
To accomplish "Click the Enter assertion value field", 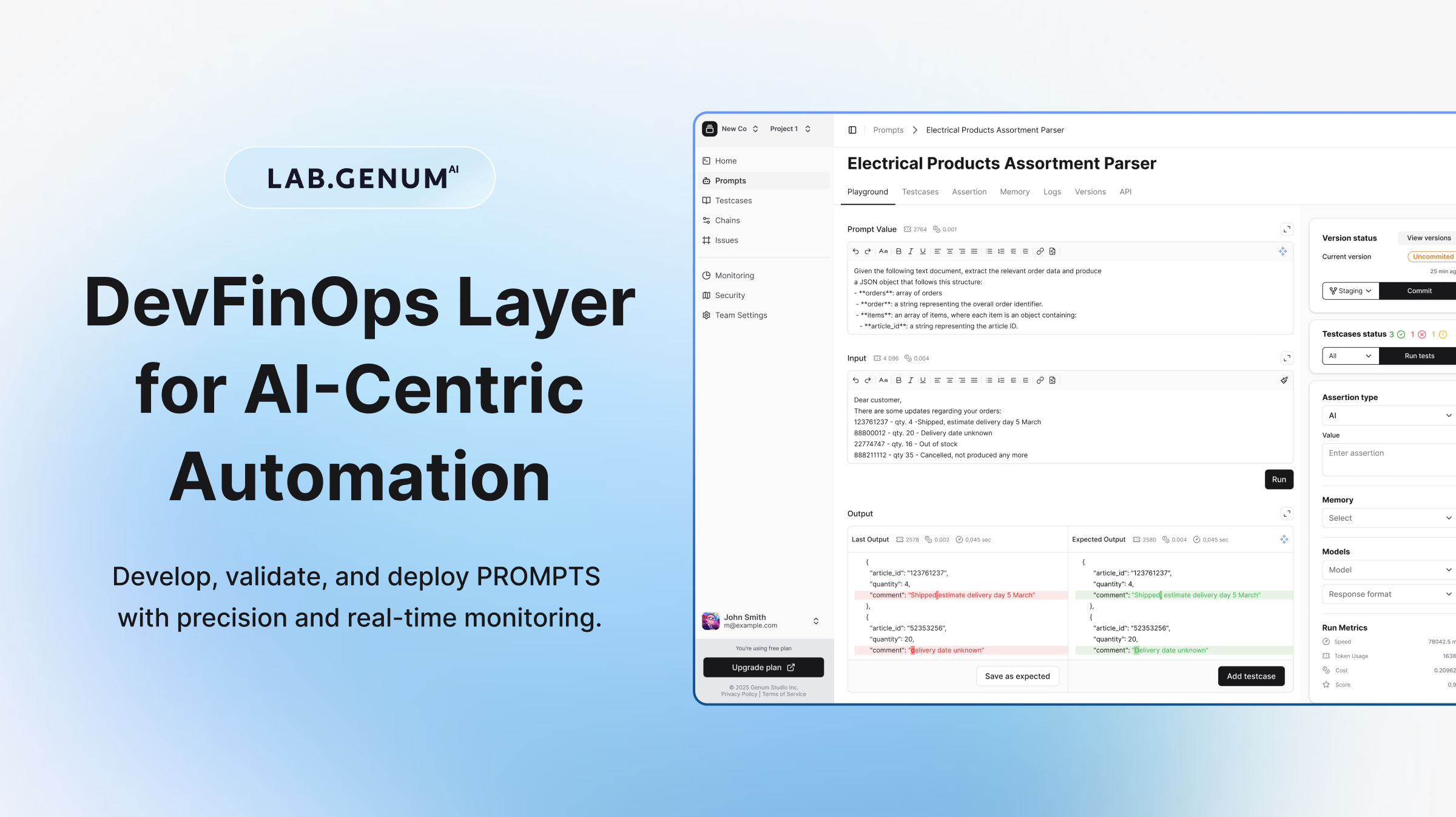I will [x=1389, y=459].
